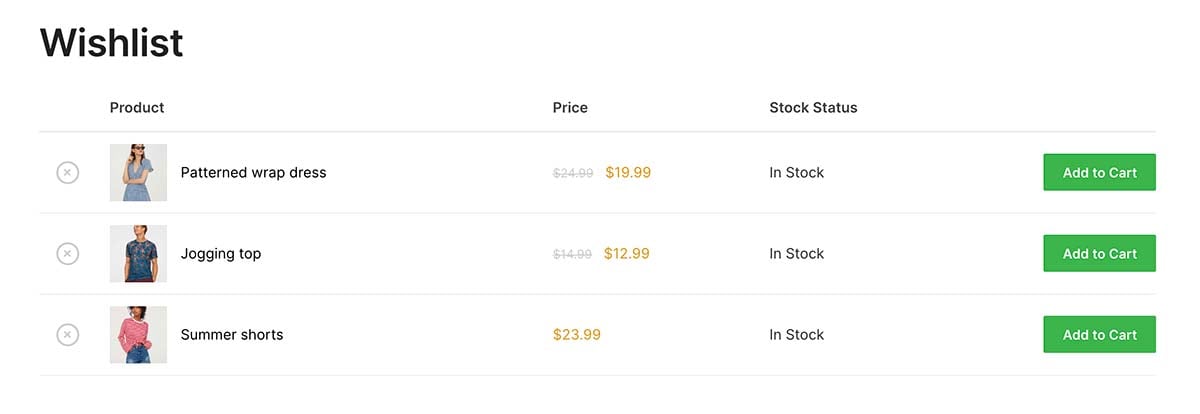The width and height of the screenshot is (1200, 414).
Task: Click the $19.99 sale price
Action: pos(628,173)
